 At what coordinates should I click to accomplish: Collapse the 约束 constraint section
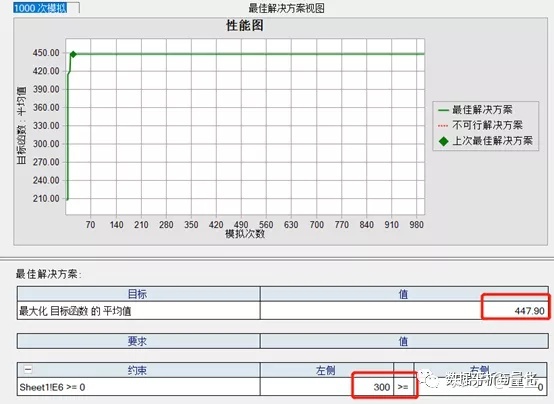(x=28, y=370)
